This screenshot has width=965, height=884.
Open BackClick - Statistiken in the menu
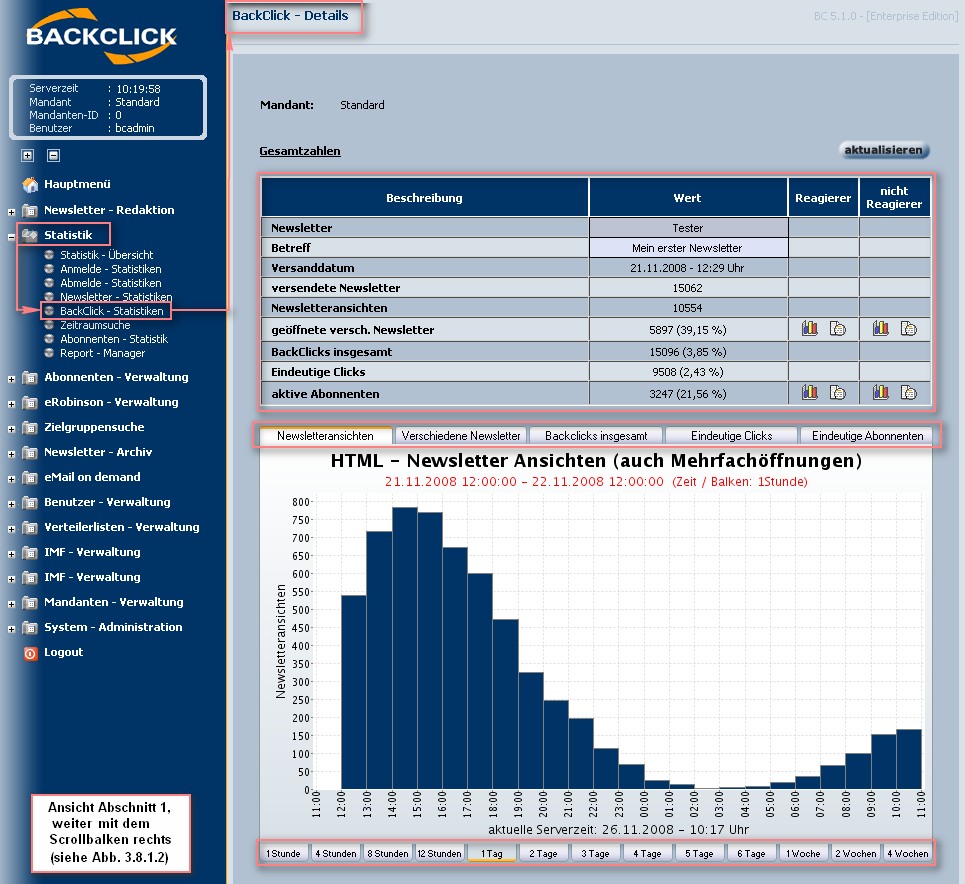111,311
